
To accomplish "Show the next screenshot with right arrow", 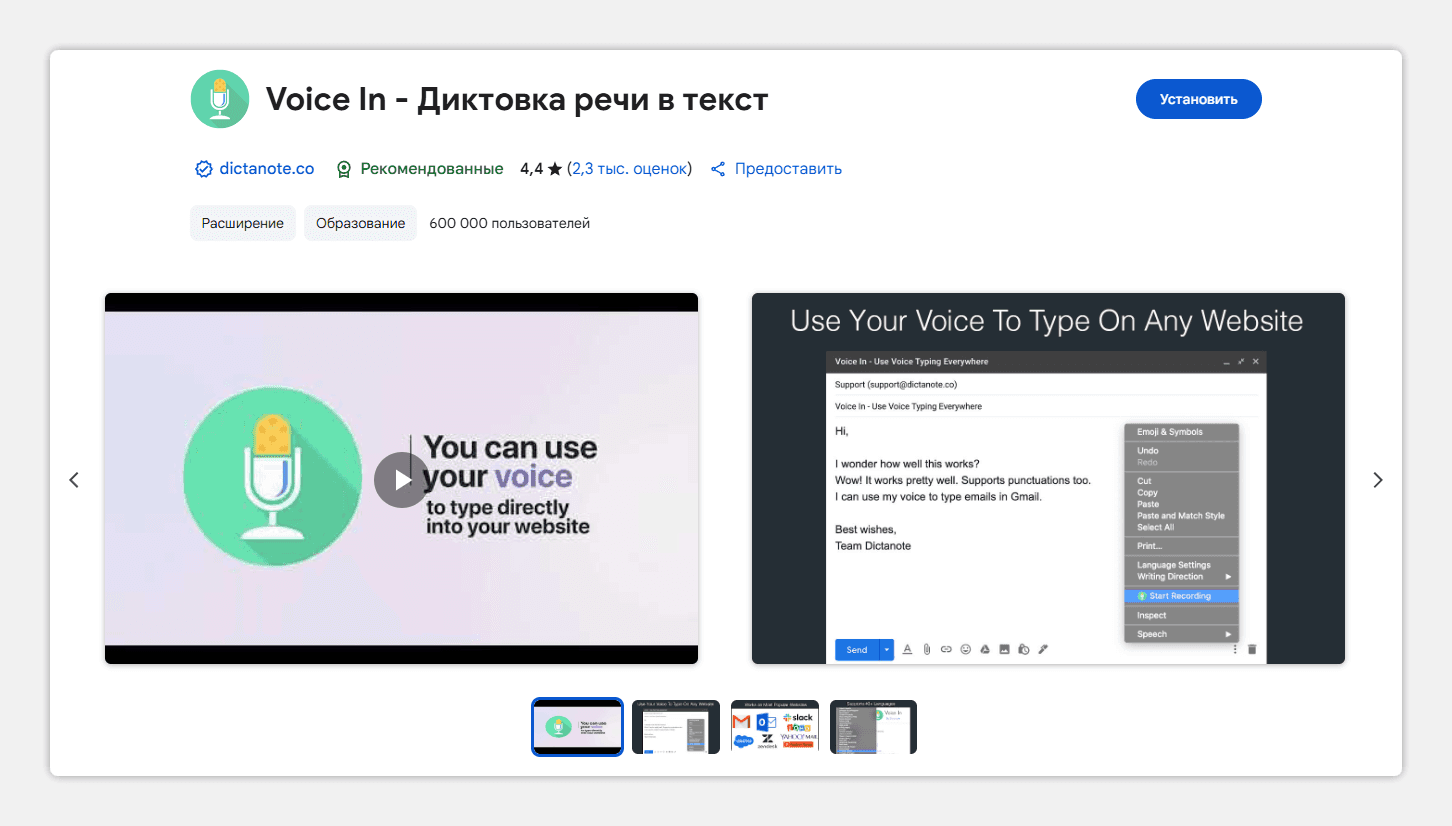I will (x=1378, y=480).
